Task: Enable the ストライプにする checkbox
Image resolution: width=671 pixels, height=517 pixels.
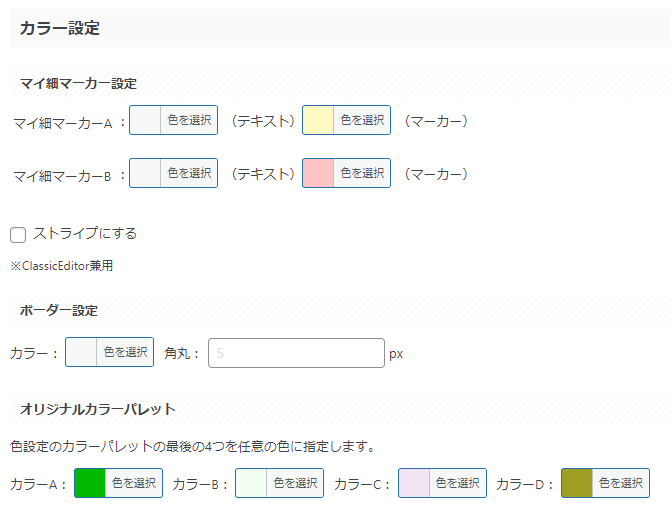Action: click(x=18, y=235)
